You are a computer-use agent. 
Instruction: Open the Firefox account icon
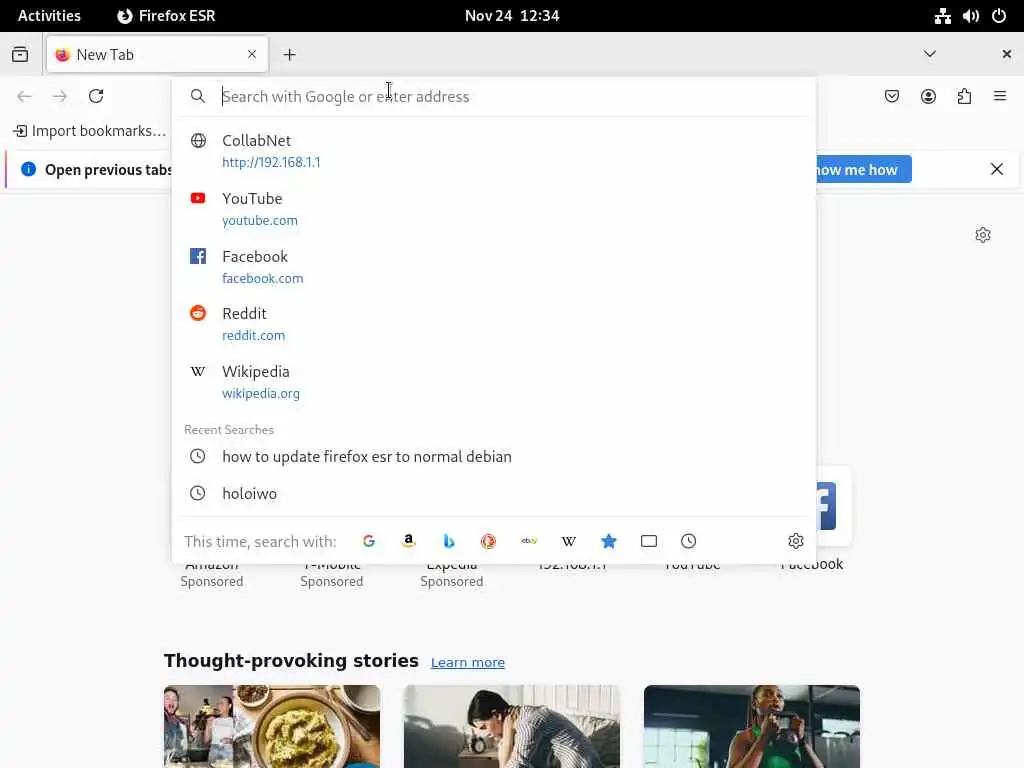(928, 97)
